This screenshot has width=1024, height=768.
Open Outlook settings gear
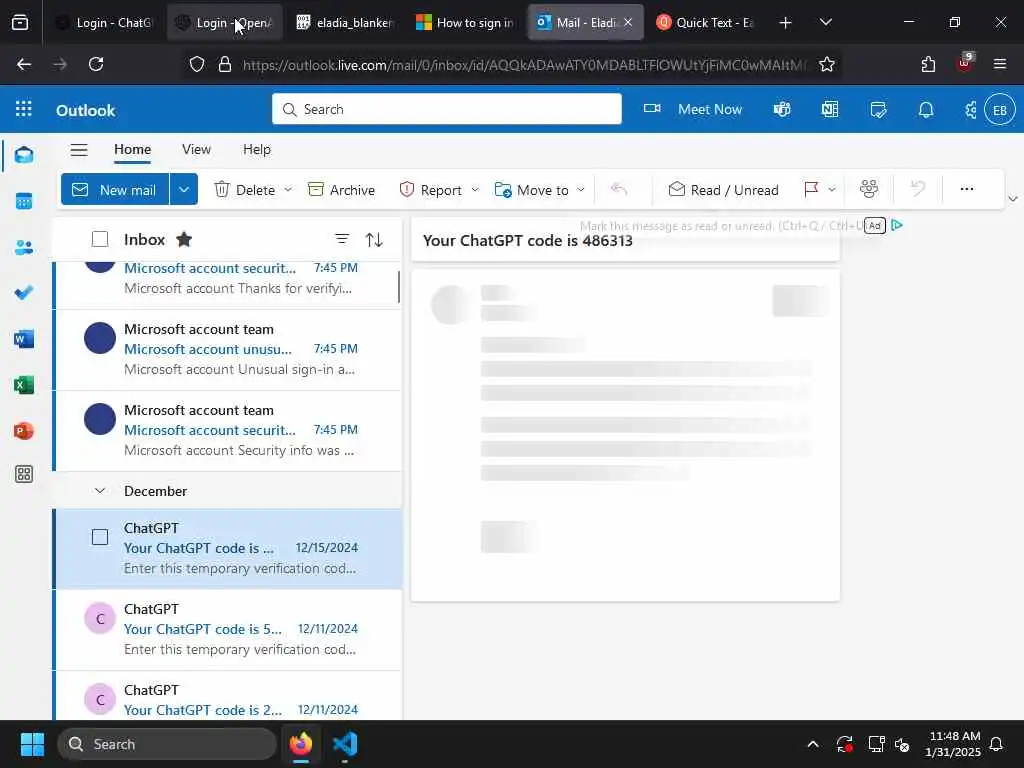[970, 110]
